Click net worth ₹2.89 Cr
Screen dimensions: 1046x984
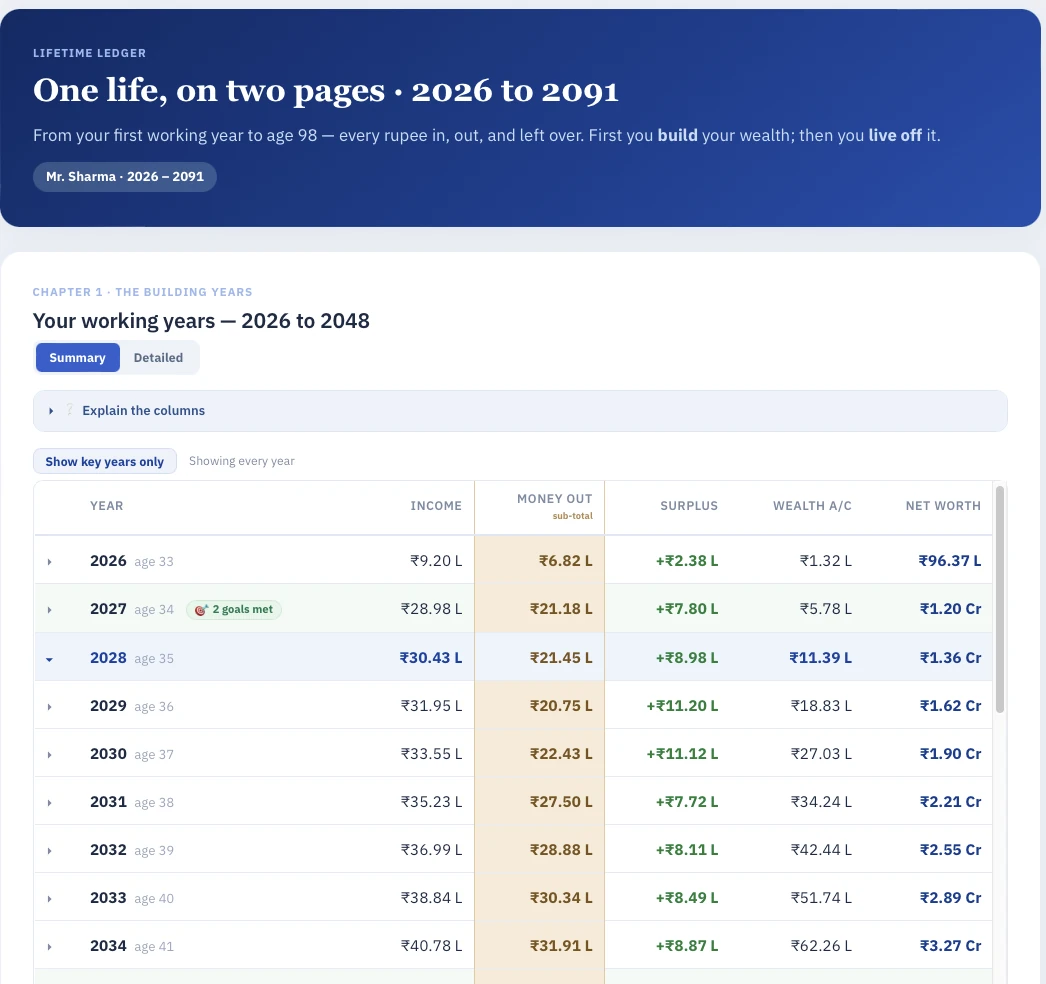click(x=951, y=898)
